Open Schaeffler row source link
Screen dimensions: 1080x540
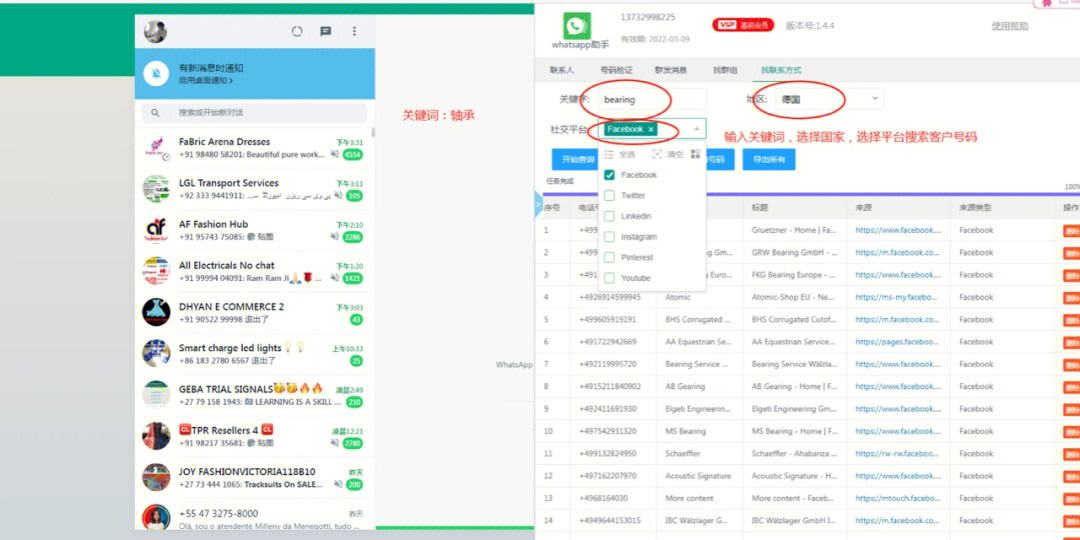click(897, 454)
